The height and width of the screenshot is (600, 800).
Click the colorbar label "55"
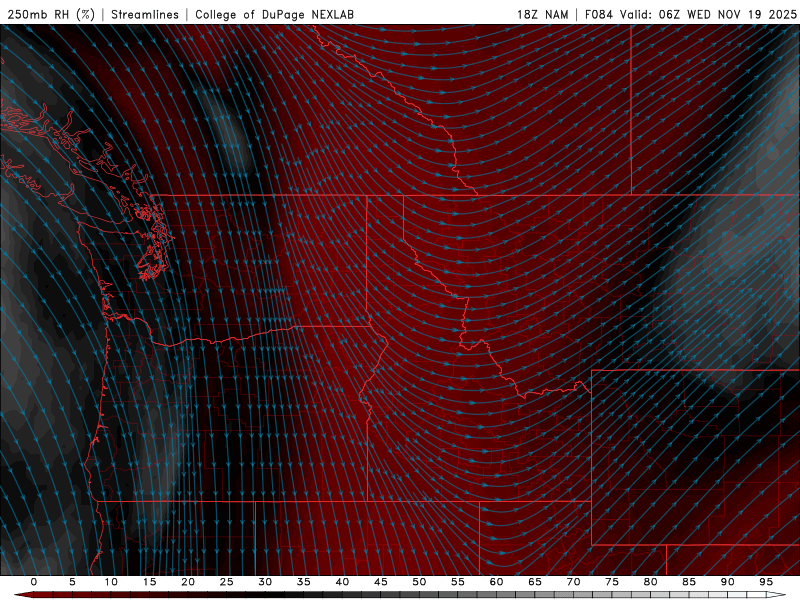[458, 582]
